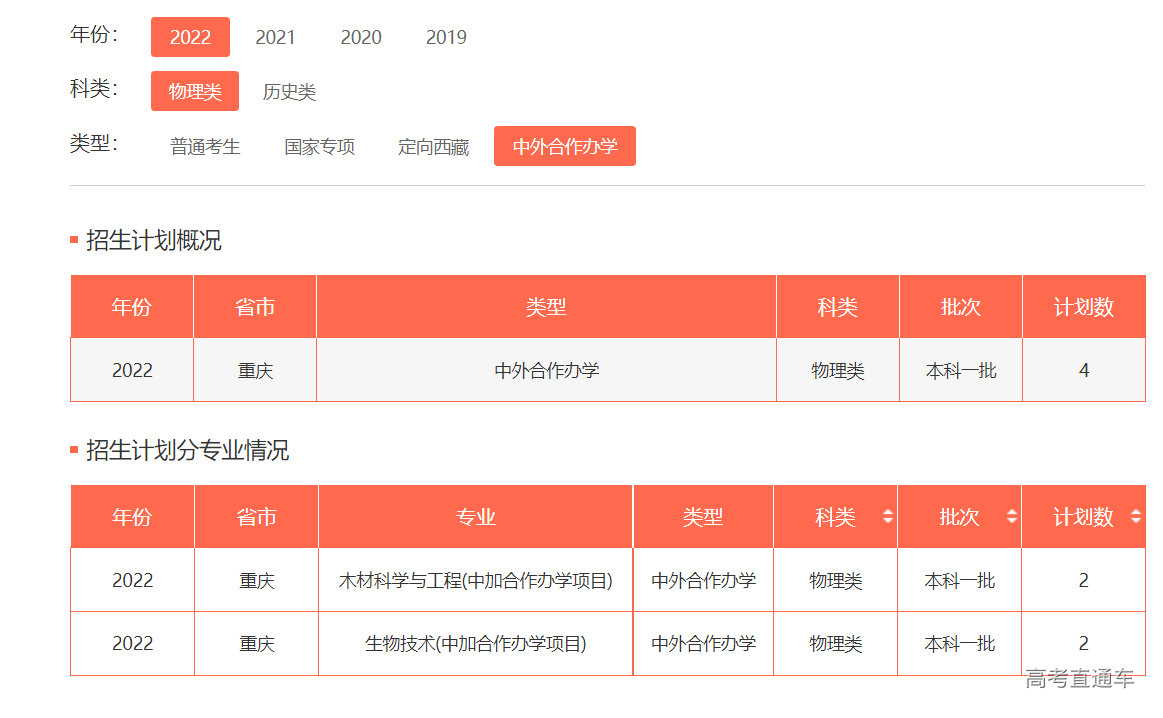Filter by 普通考生 type
1163x718 pixels.
205,146
